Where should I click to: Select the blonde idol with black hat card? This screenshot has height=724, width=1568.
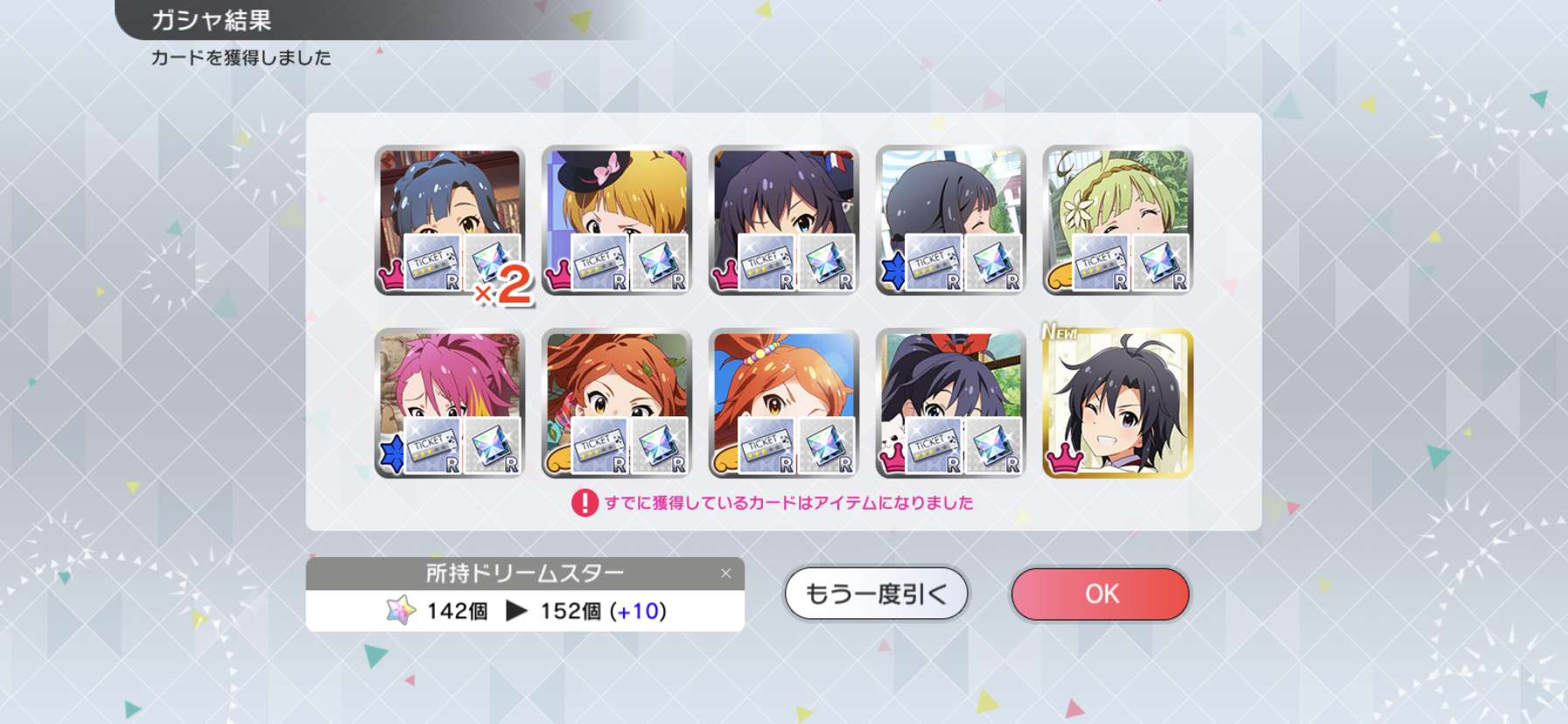(x=617, y=220)
